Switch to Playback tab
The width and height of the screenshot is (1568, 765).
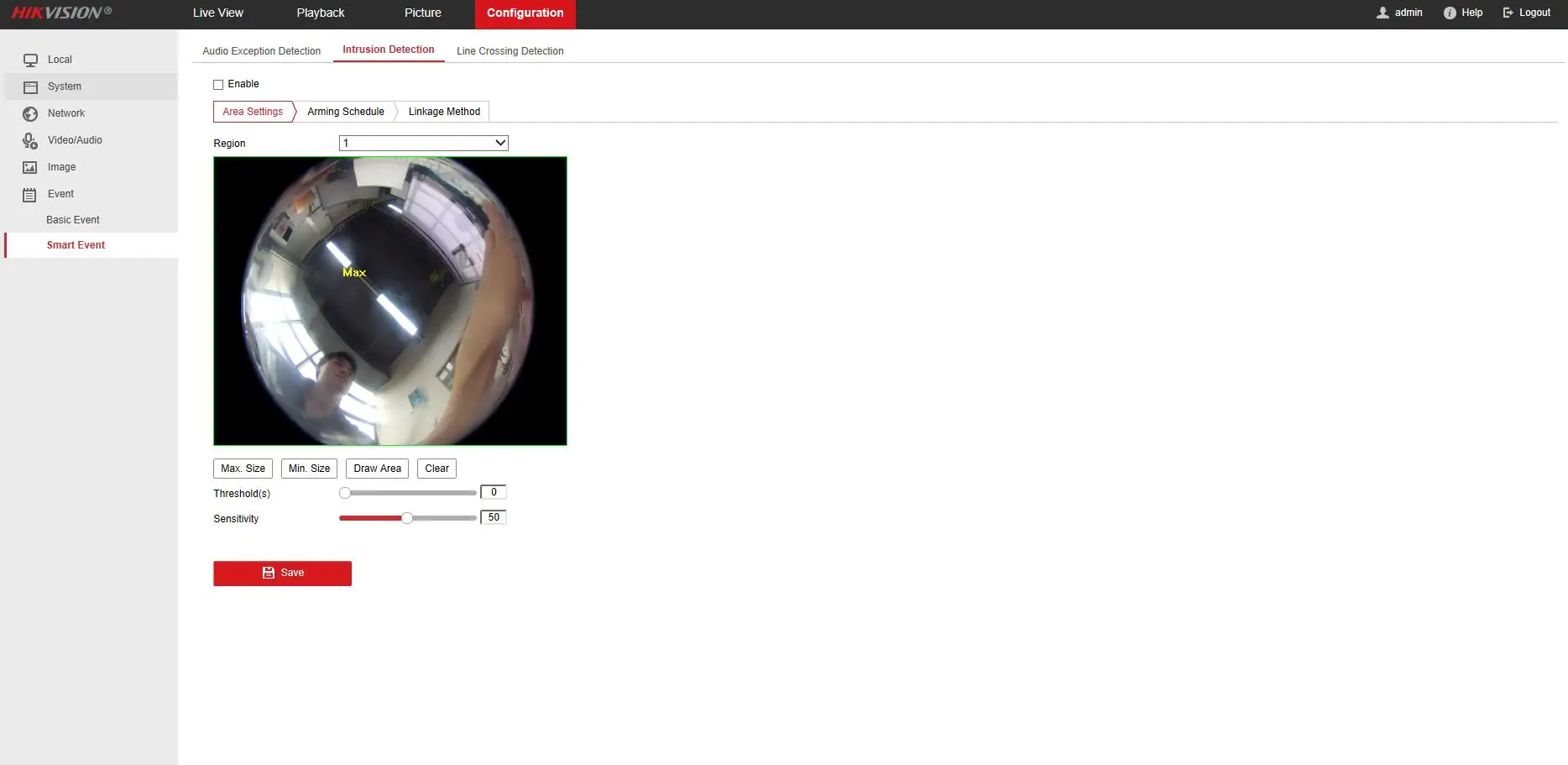tap(321, 13)
